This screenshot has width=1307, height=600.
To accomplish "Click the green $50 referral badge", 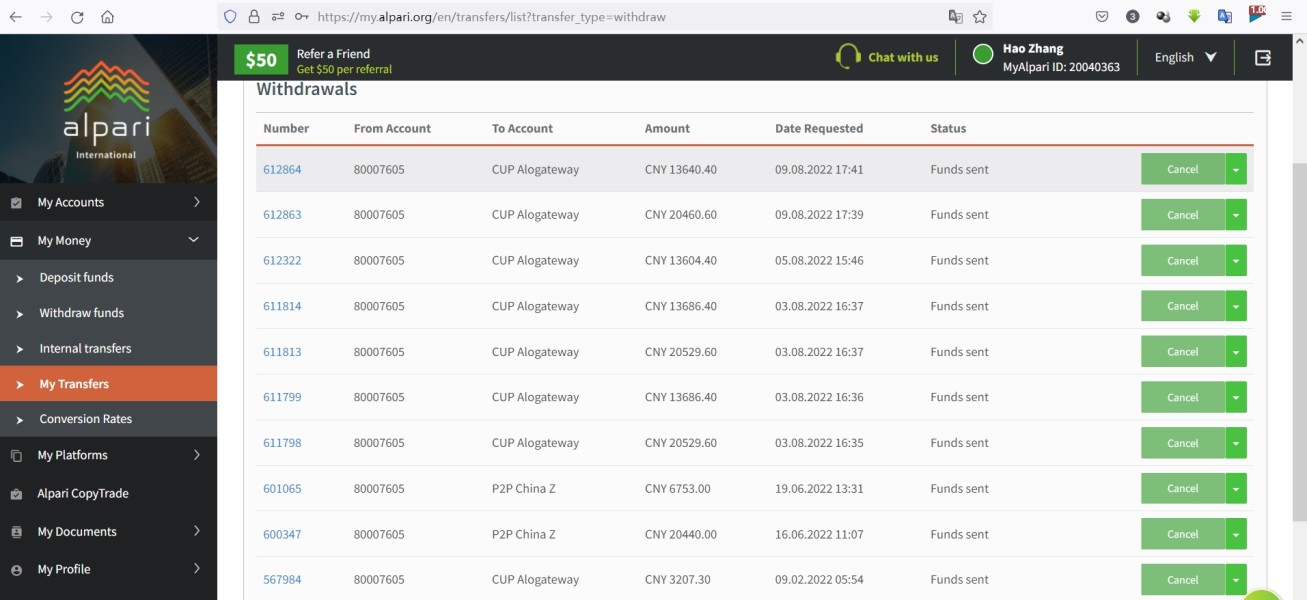I will [260, 60].
